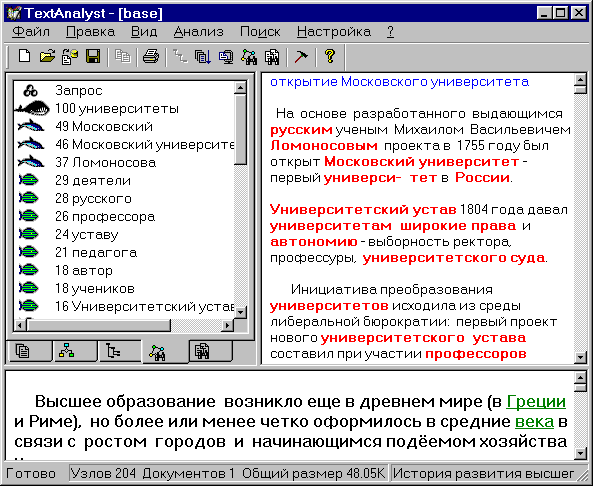Click bottom text pane scroll up arrow
Screen dimensions: 593x486
(580, 378)
